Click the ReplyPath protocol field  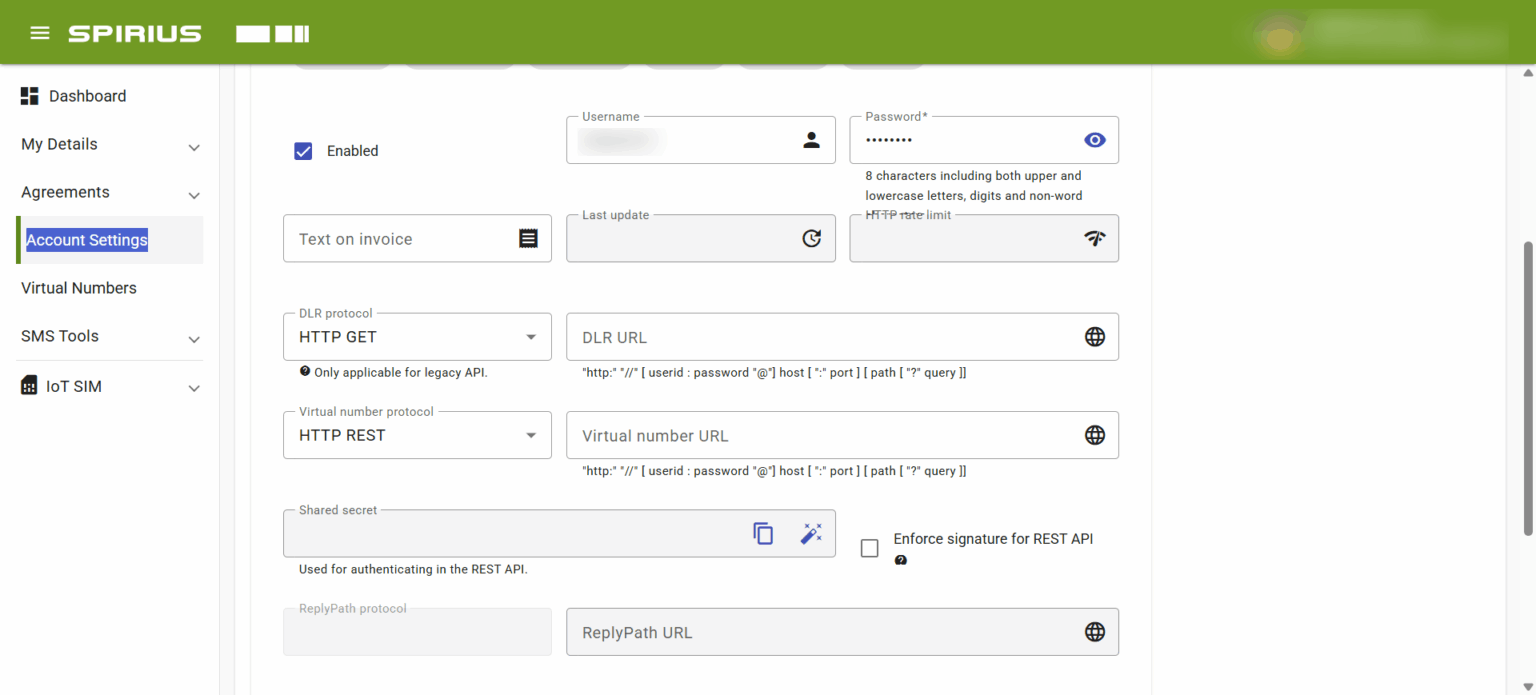(x=417, y=632)
